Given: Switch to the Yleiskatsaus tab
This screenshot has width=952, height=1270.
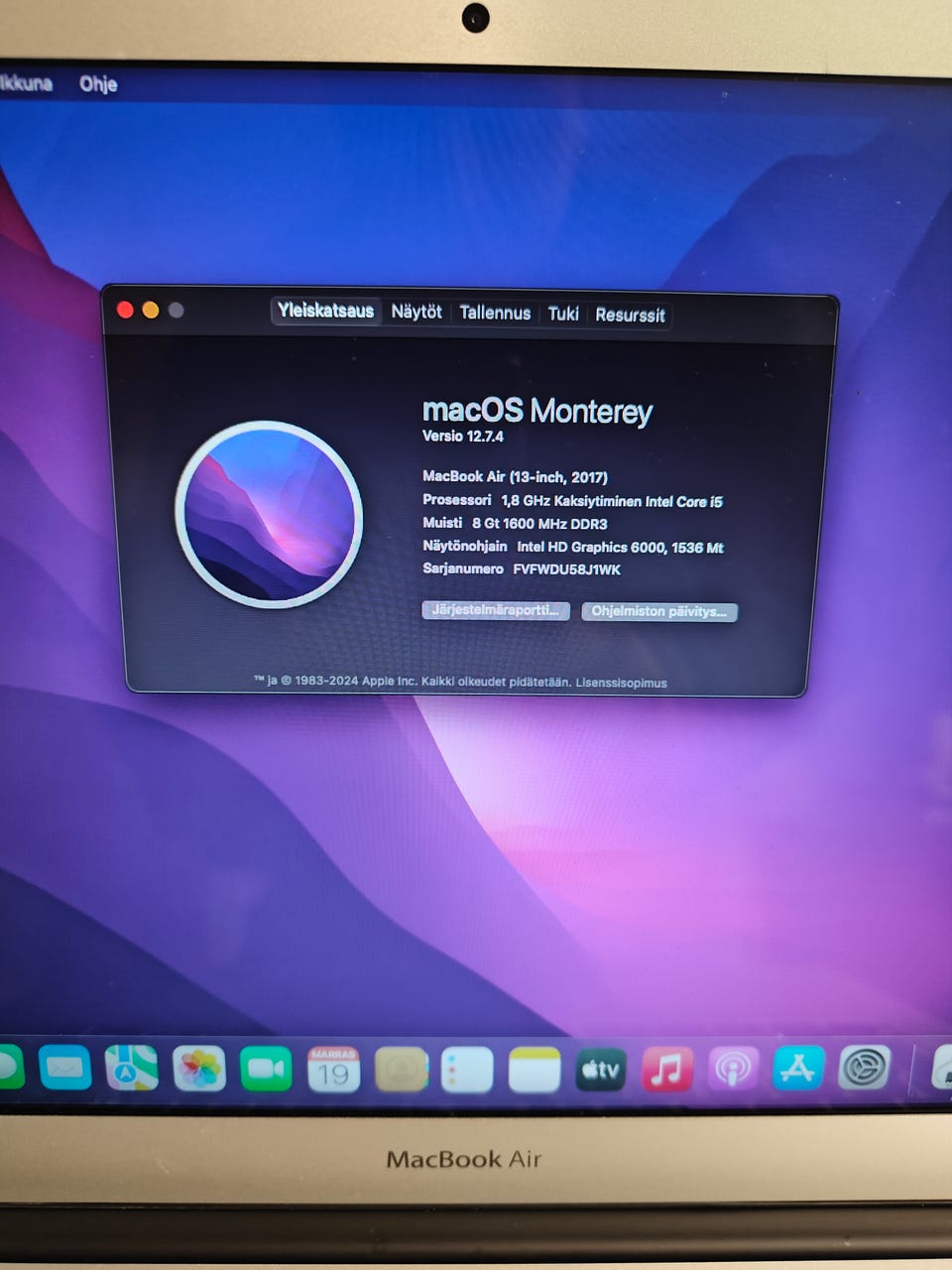Looking at the screenshot, I should coord(325,311).
